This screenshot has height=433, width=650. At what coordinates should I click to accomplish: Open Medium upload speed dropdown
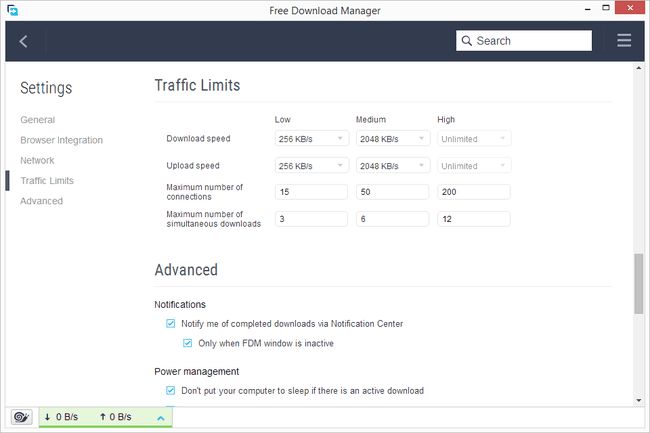tap(393, 165)
